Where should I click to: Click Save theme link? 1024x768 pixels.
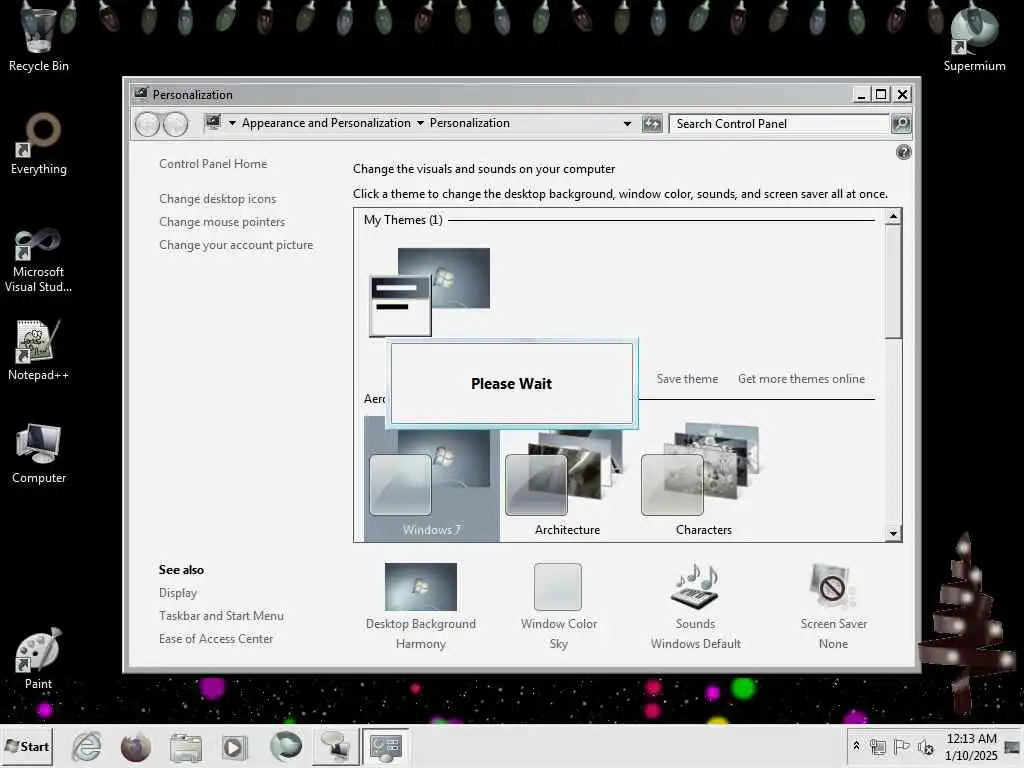(687, 379)
